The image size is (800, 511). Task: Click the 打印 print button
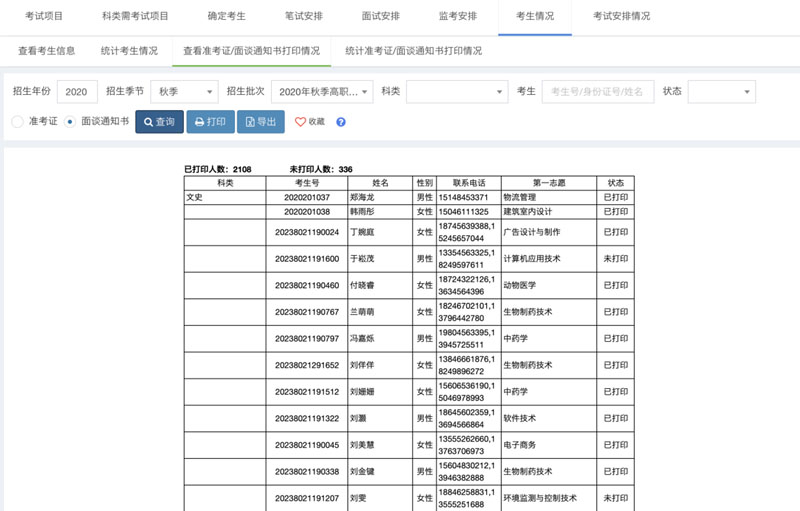210,122
